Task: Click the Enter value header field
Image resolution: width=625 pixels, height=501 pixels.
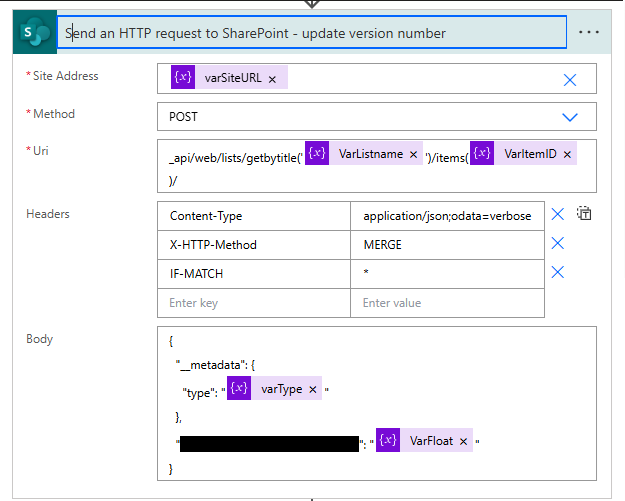Action: pyautogui.click(x=446, y=303)
